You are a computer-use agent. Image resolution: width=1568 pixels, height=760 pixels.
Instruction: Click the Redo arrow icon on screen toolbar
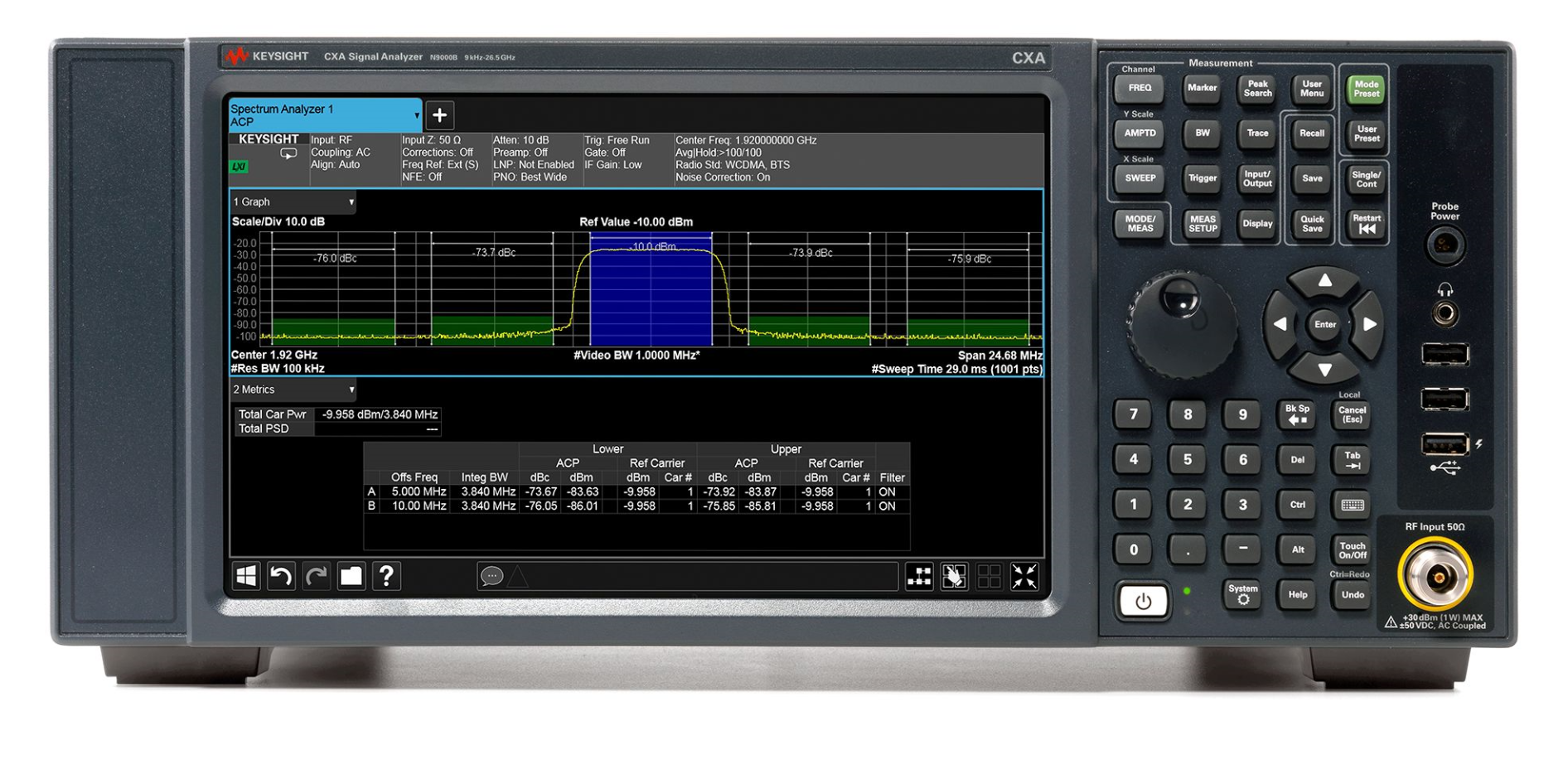pos(316,577)
